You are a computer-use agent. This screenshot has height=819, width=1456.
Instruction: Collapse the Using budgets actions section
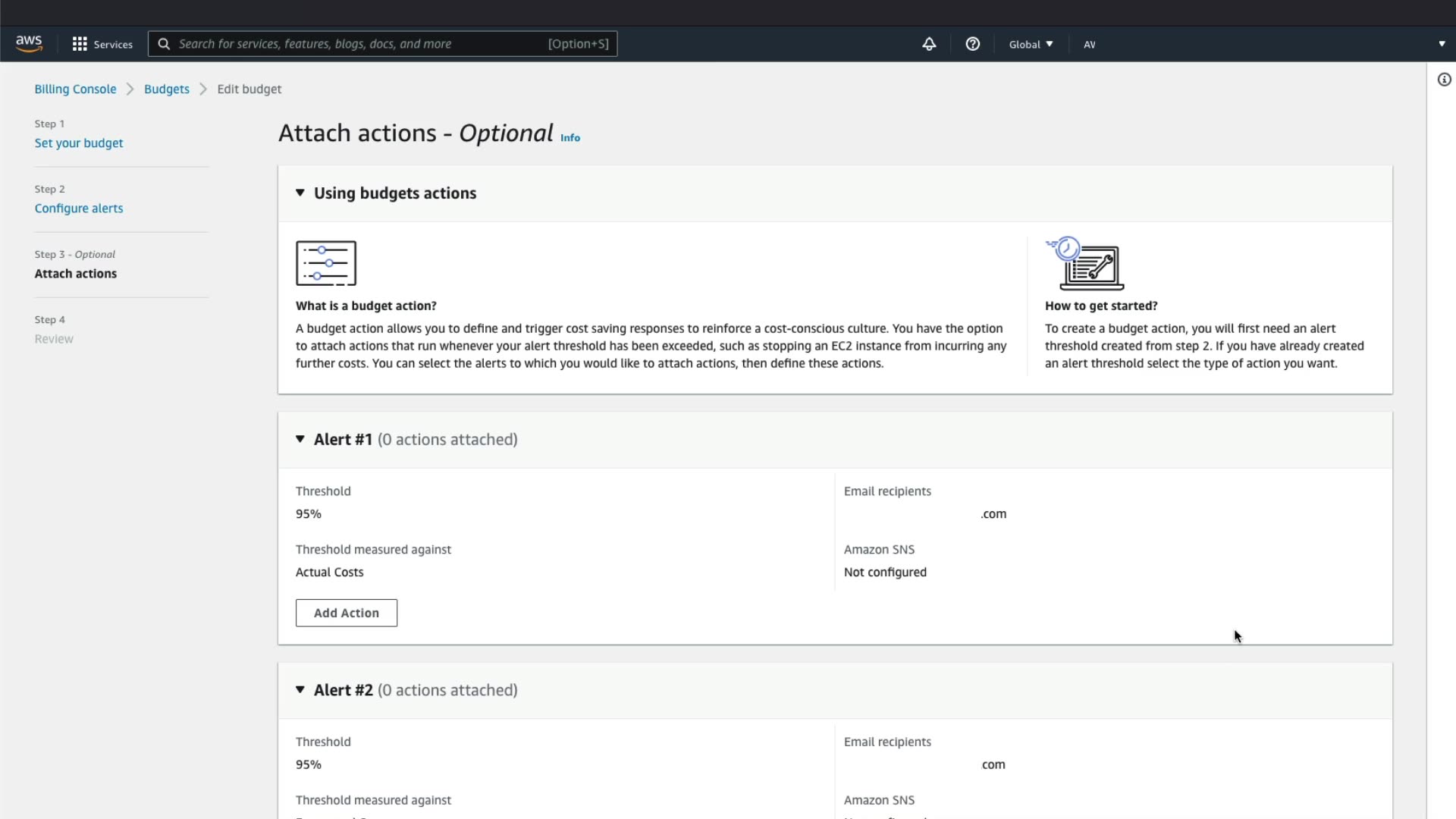point(300,193)
